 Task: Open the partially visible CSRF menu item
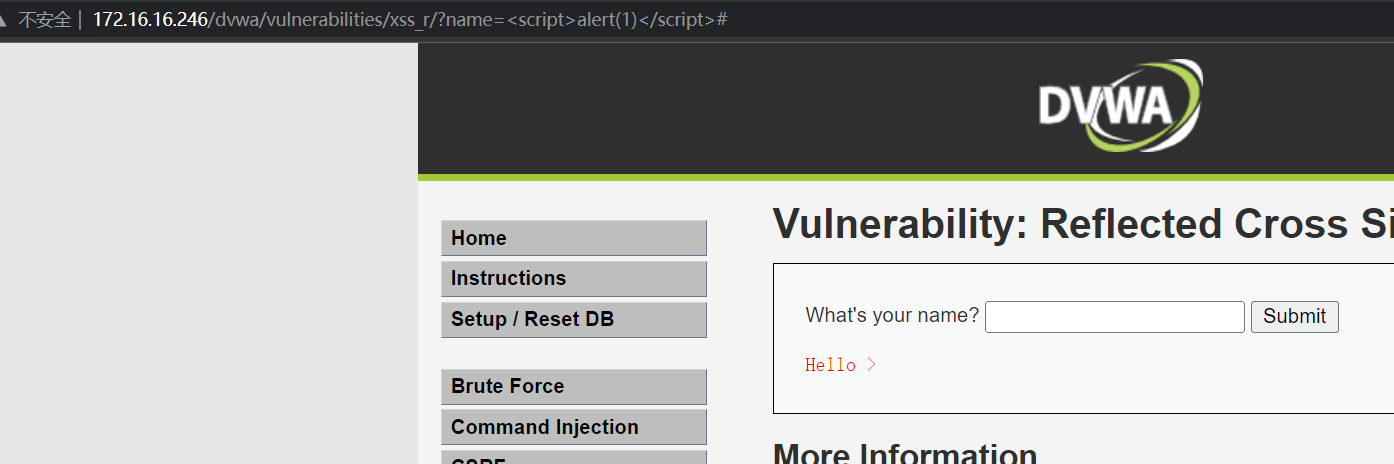574,458
